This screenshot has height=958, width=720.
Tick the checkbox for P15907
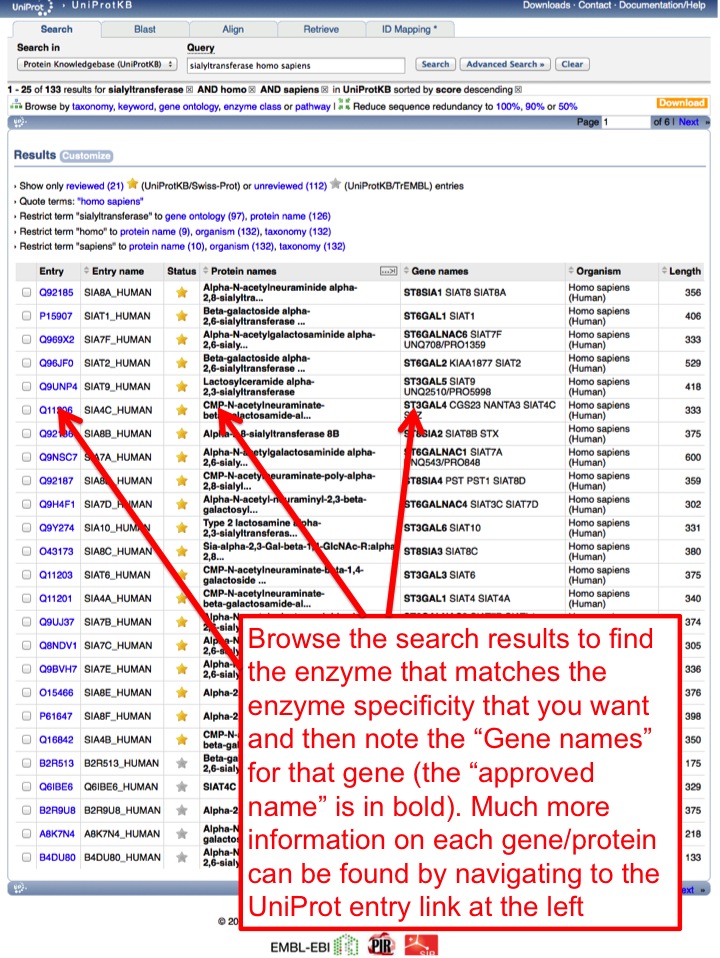coord(26,316)
